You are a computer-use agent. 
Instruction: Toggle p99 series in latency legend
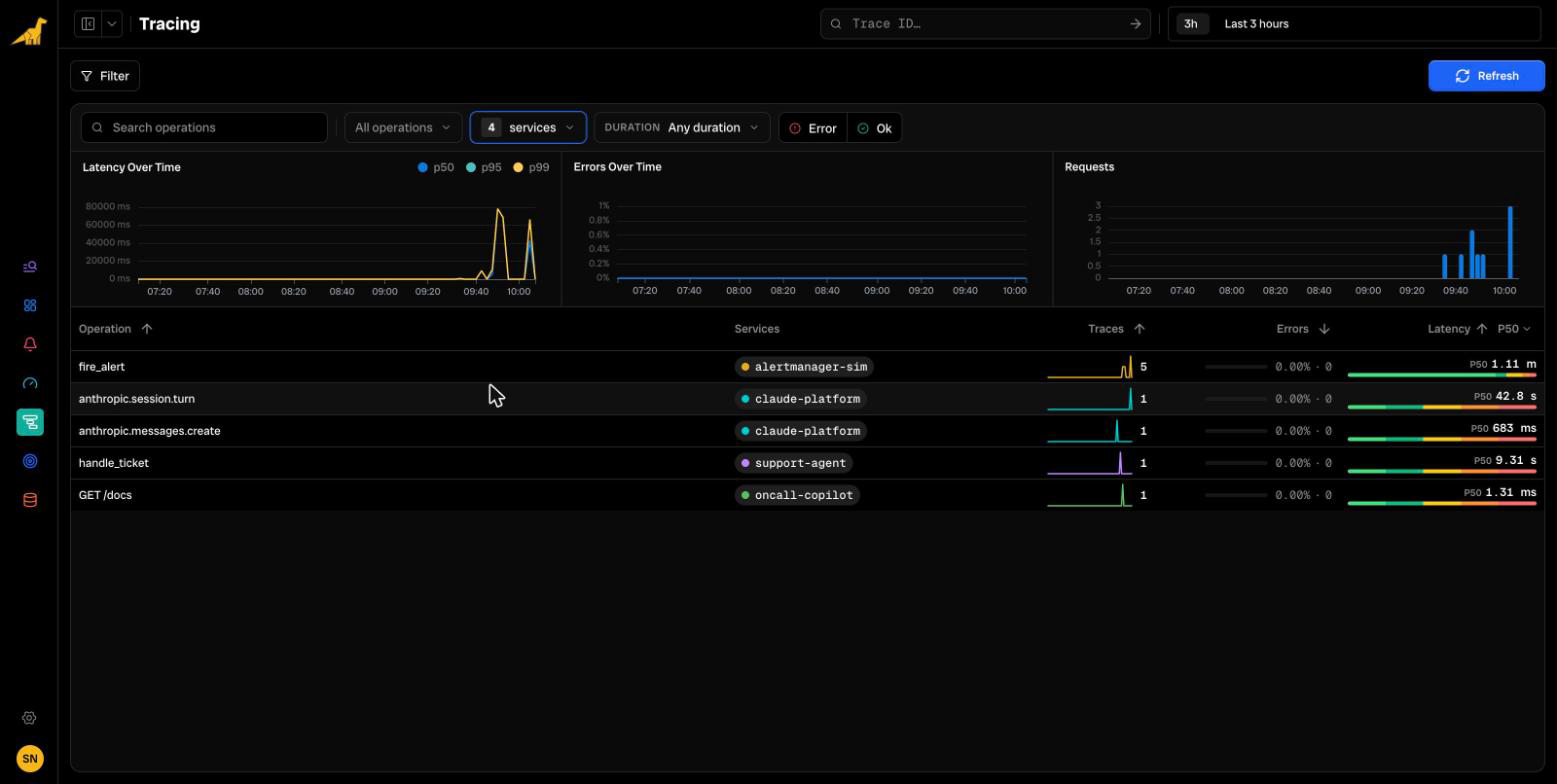(531, 167)
